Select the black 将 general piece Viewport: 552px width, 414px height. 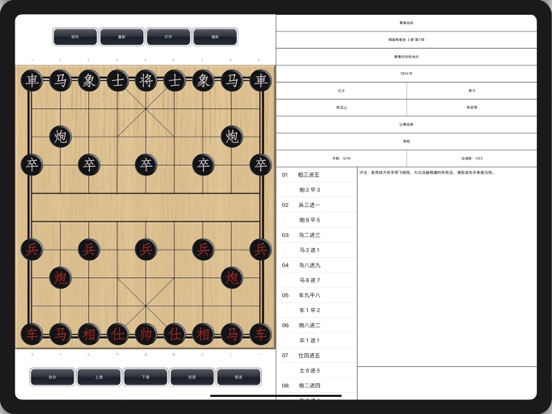point(146,80)
